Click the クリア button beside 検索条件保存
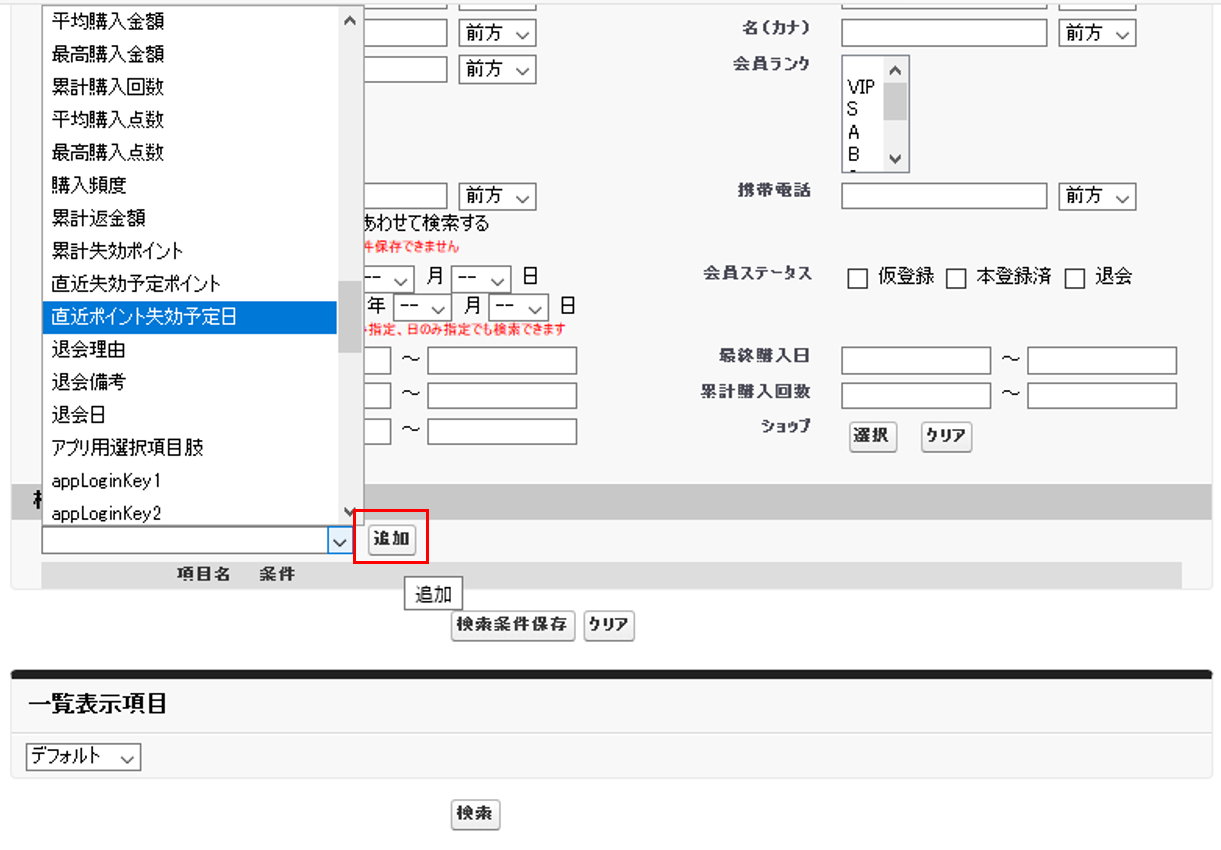This screenshot has width=1221, height=850. tap(608, 625)
